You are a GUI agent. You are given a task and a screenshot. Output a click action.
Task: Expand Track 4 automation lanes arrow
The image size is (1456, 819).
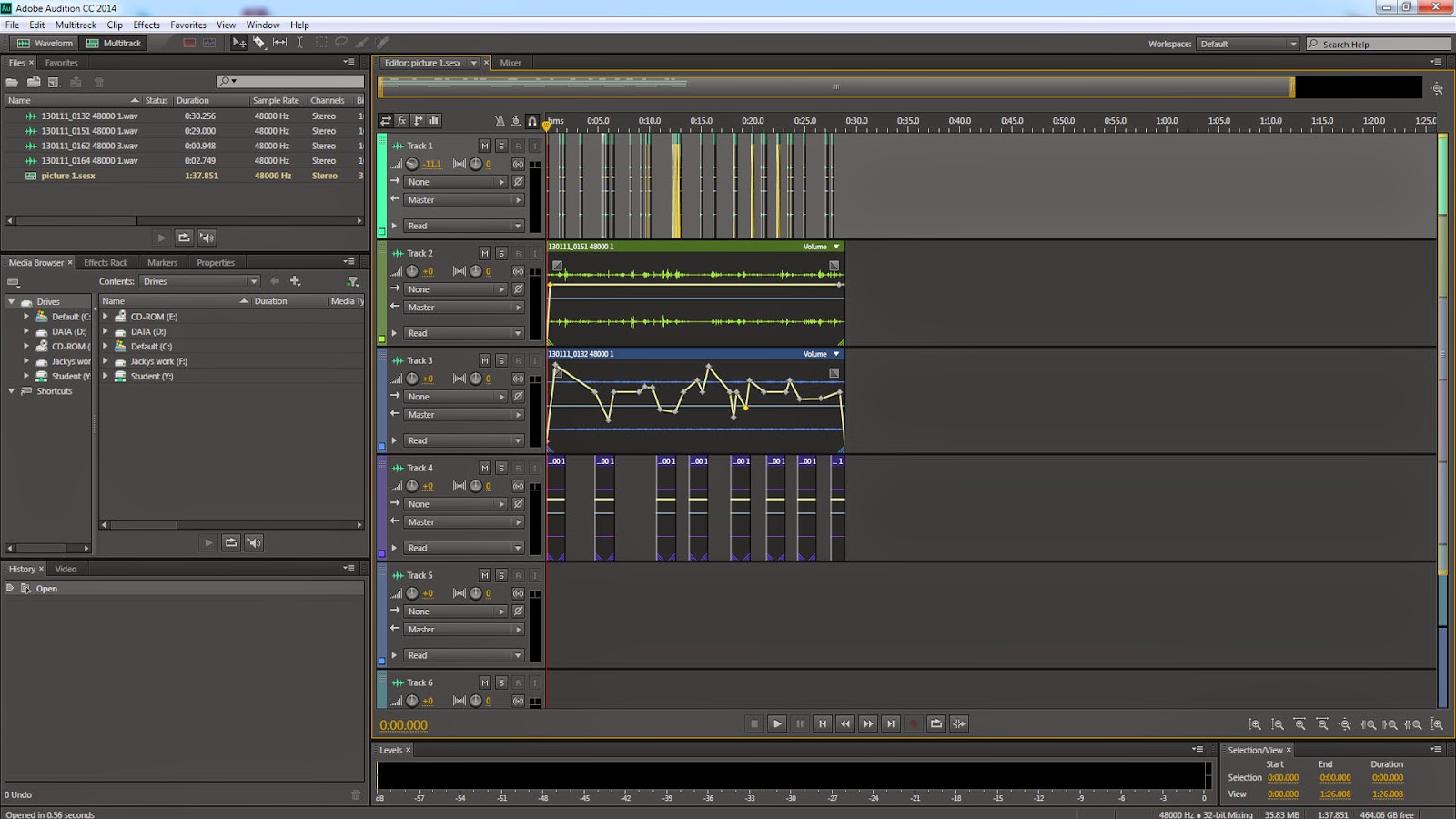click(394, 548)
